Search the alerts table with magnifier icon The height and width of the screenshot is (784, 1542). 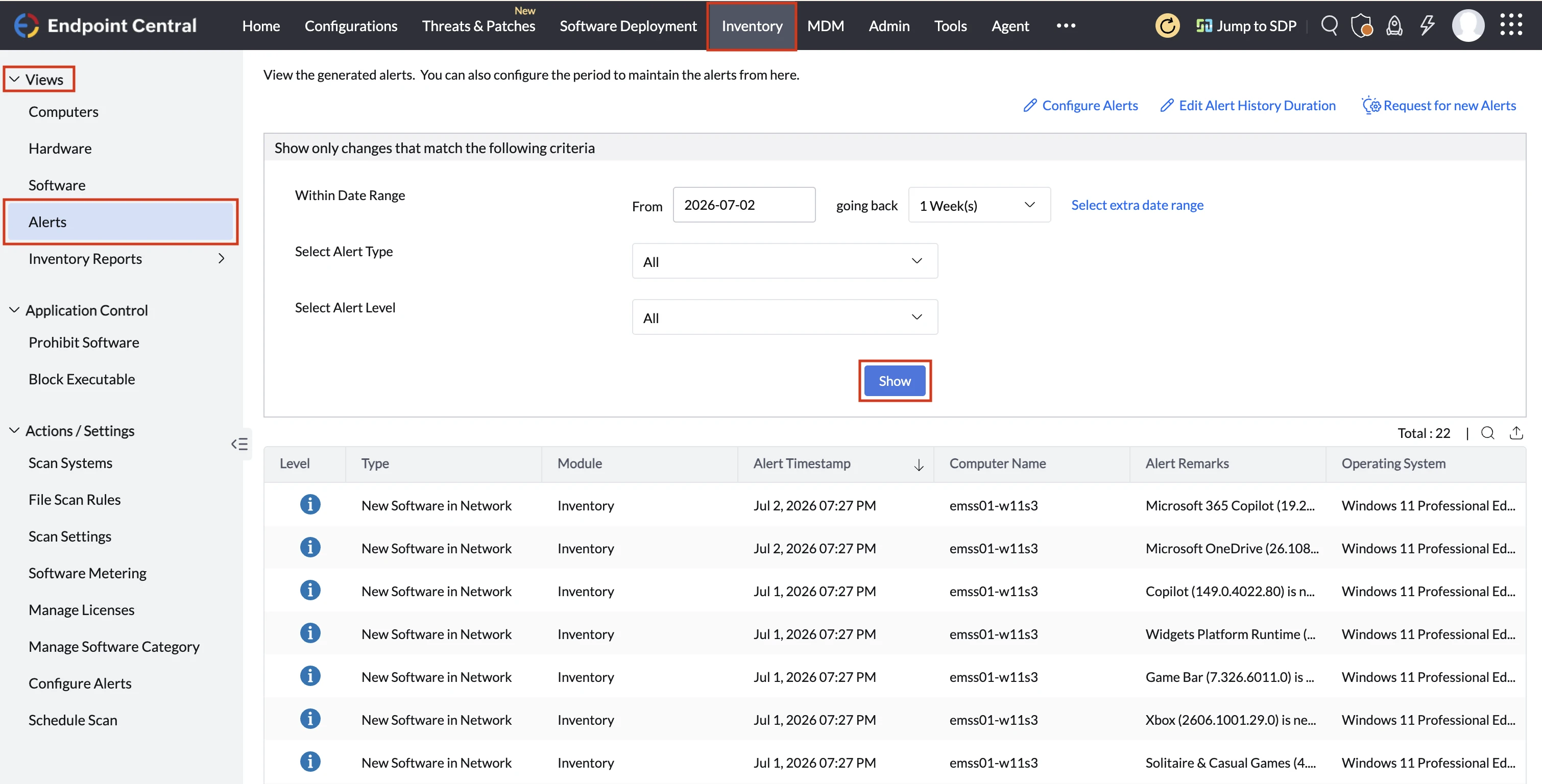(x=1487, y=433)
